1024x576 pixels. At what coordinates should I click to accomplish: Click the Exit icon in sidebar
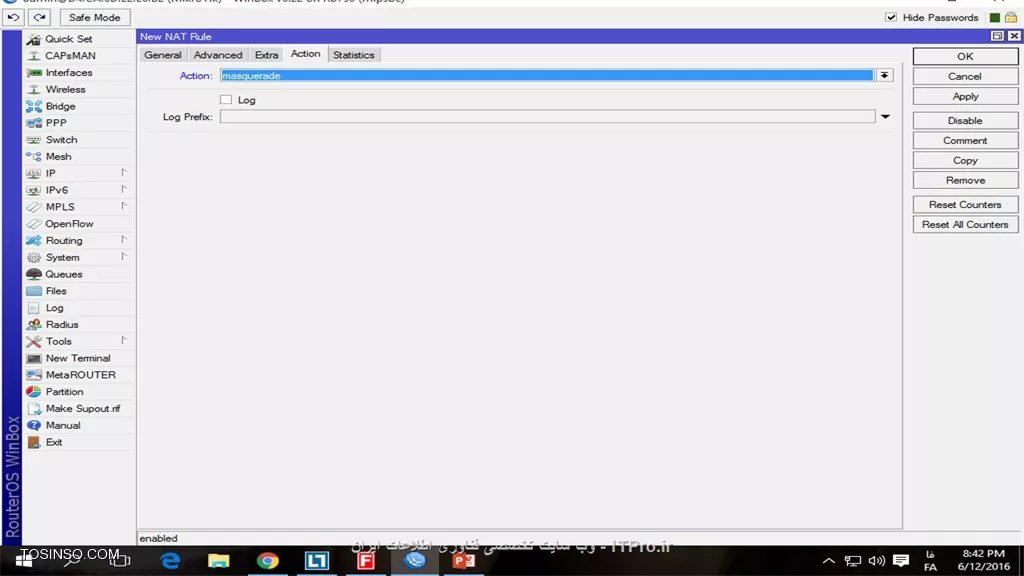click(x=34, y=442)
